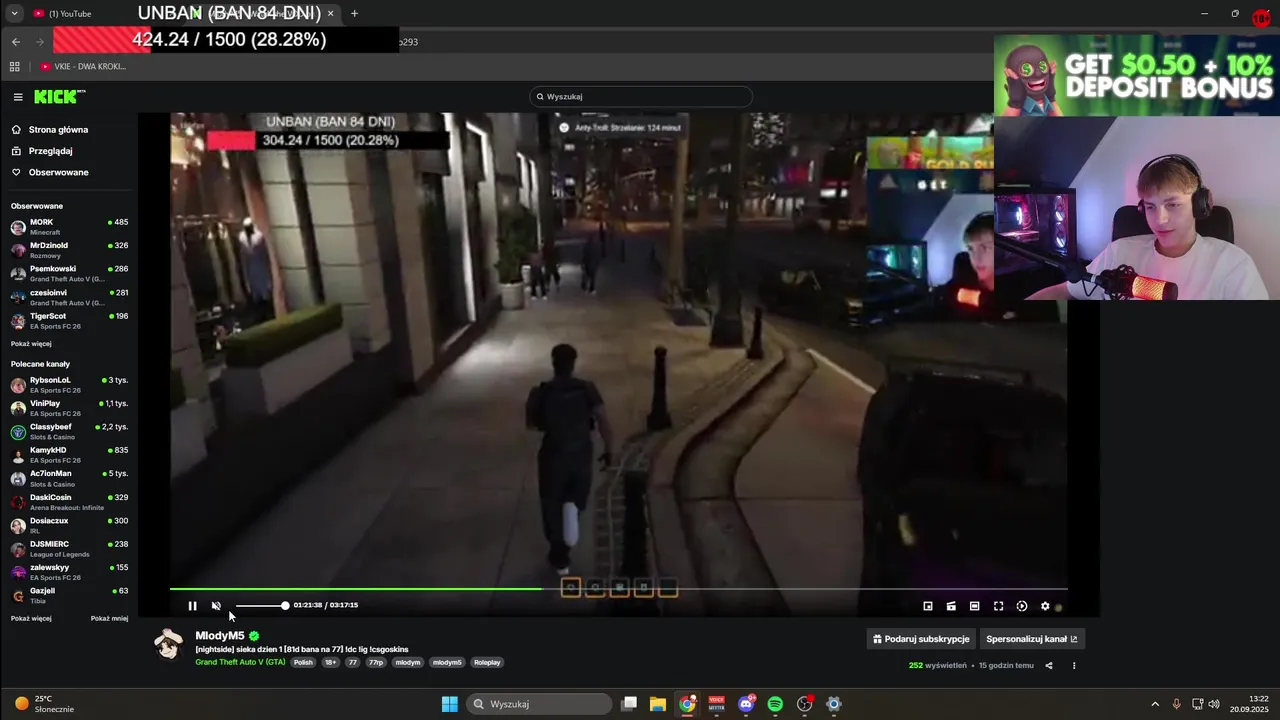
Task: Open the VKIE - DWA KROKI bookmark
Action: point(84,67)
